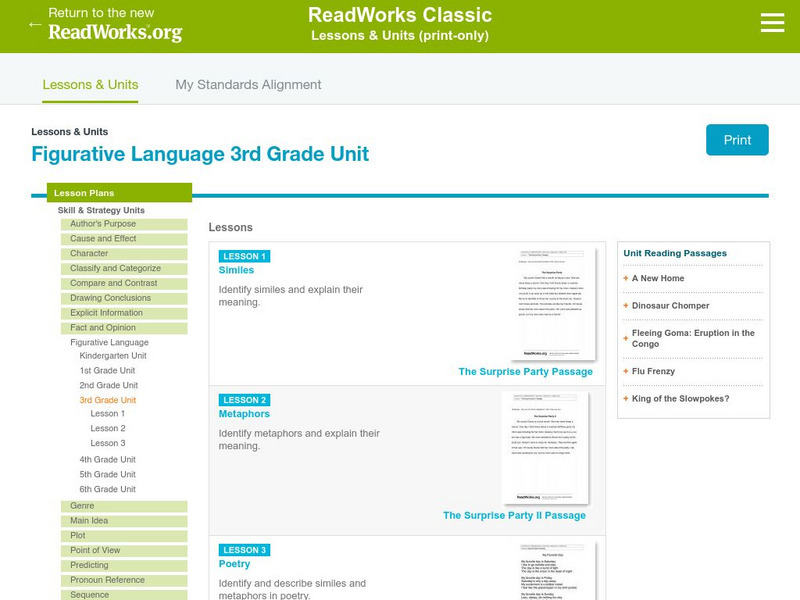The image size is (800, 600).
Task: Select the Lesson Plans tab header
Action: 119,193
